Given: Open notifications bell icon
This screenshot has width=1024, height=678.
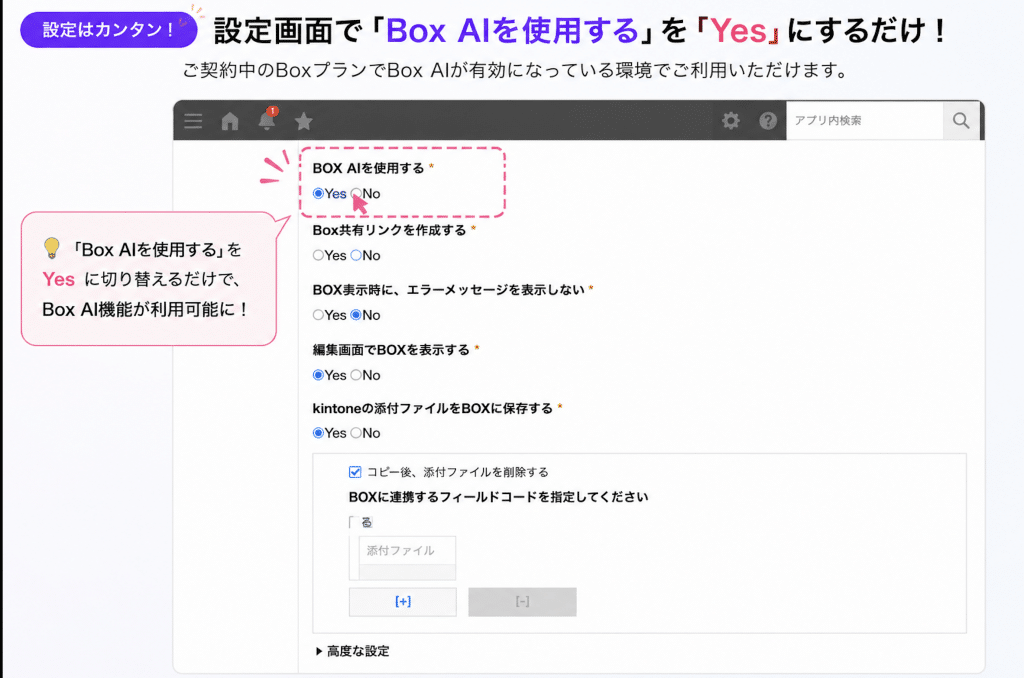Looking at the screenshot, I should [267, 120].
